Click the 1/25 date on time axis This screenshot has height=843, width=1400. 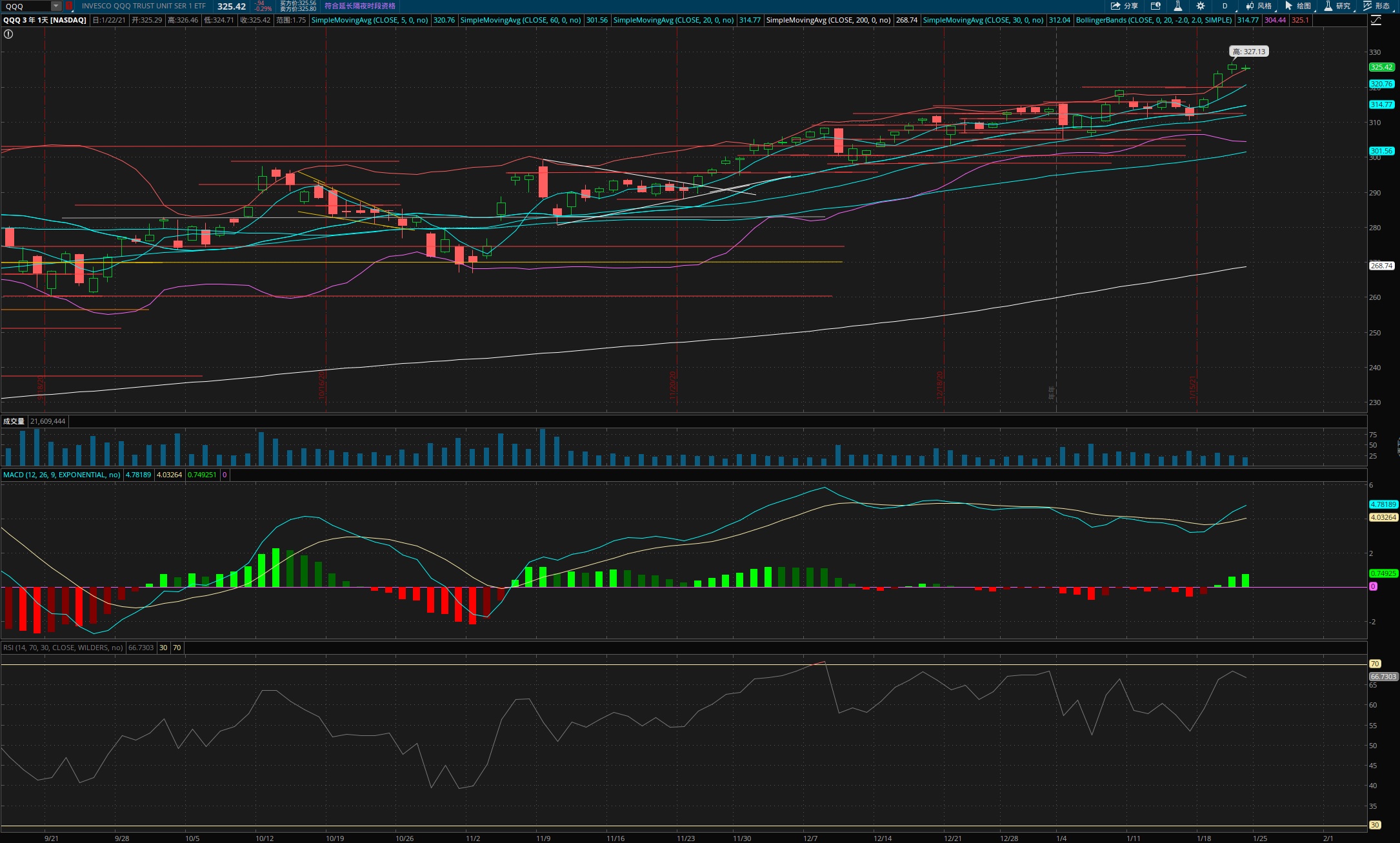[x=1259, y=838]
